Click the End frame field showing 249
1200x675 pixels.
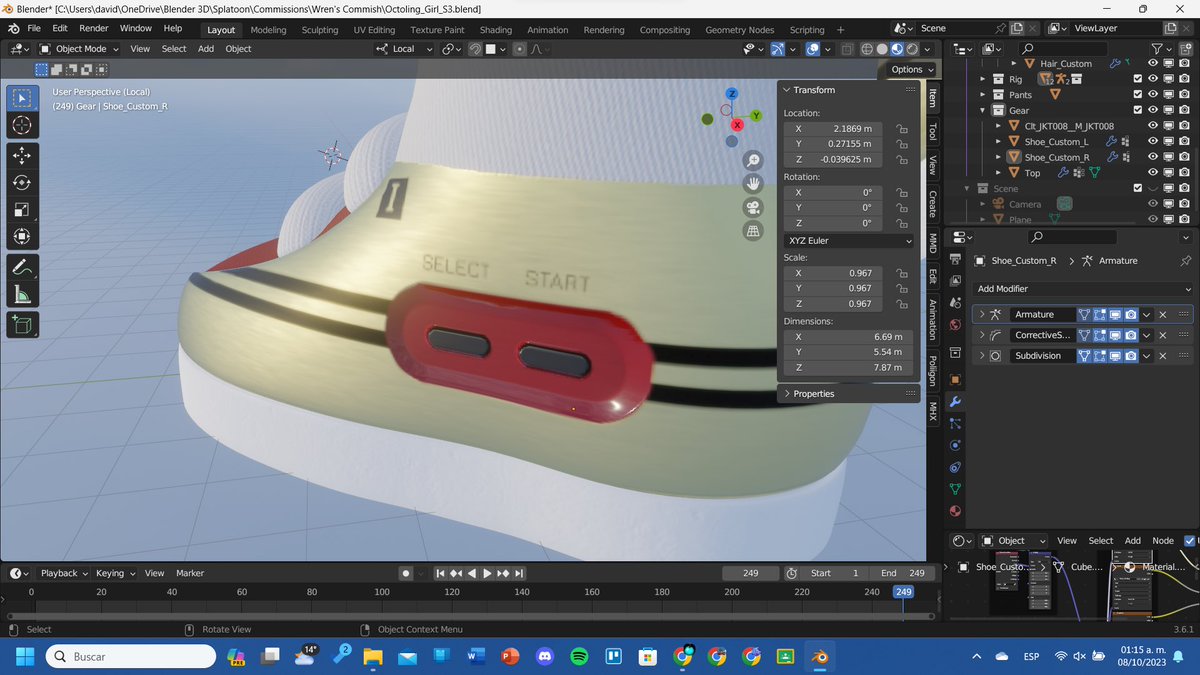click(903, 573)
